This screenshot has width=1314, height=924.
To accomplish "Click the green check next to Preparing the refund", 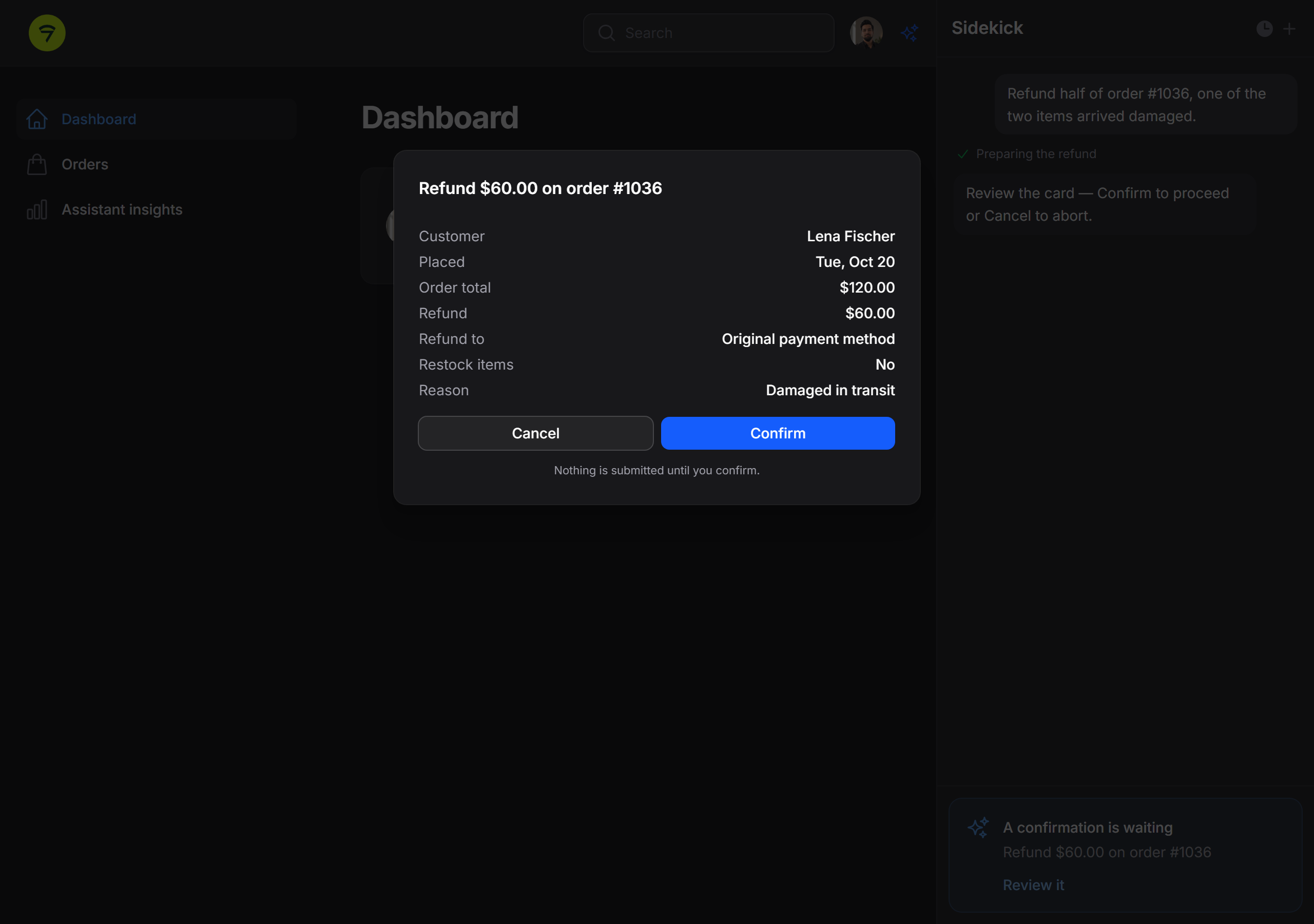I will pos(963,154).
